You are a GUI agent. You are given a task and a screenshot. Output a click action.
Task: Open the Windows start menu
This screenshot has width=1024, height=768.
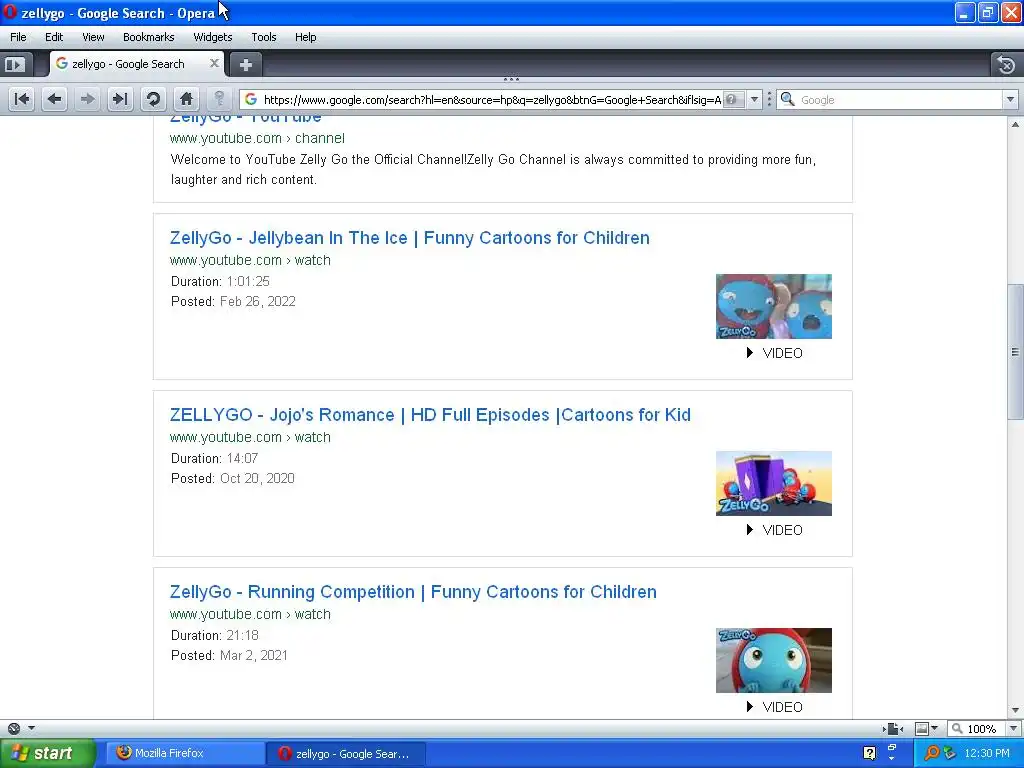47,753
